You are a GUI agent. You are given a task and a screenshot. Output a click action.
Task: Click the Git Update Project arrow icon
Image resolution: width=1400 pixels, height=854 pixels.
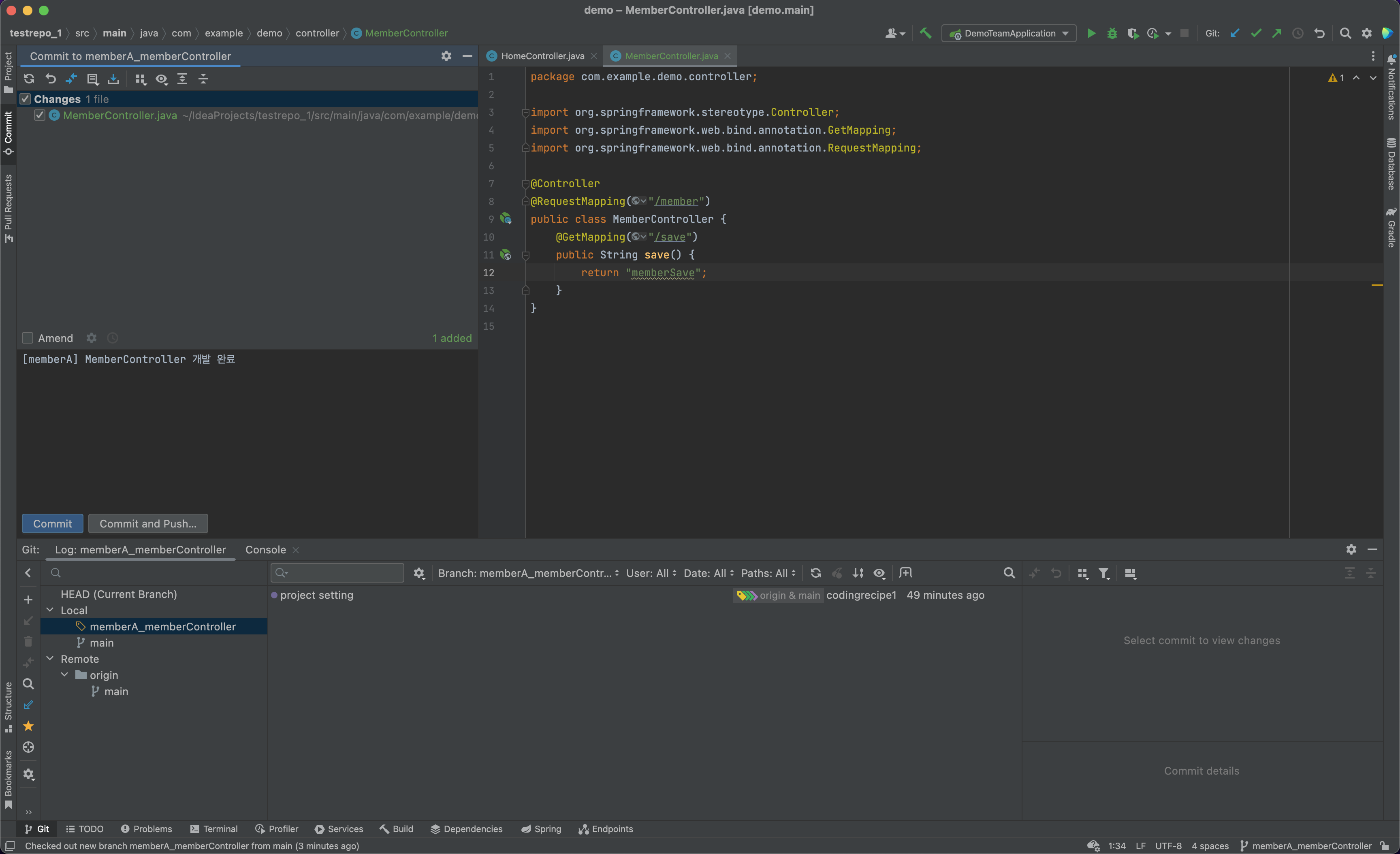pos(1235,34)
